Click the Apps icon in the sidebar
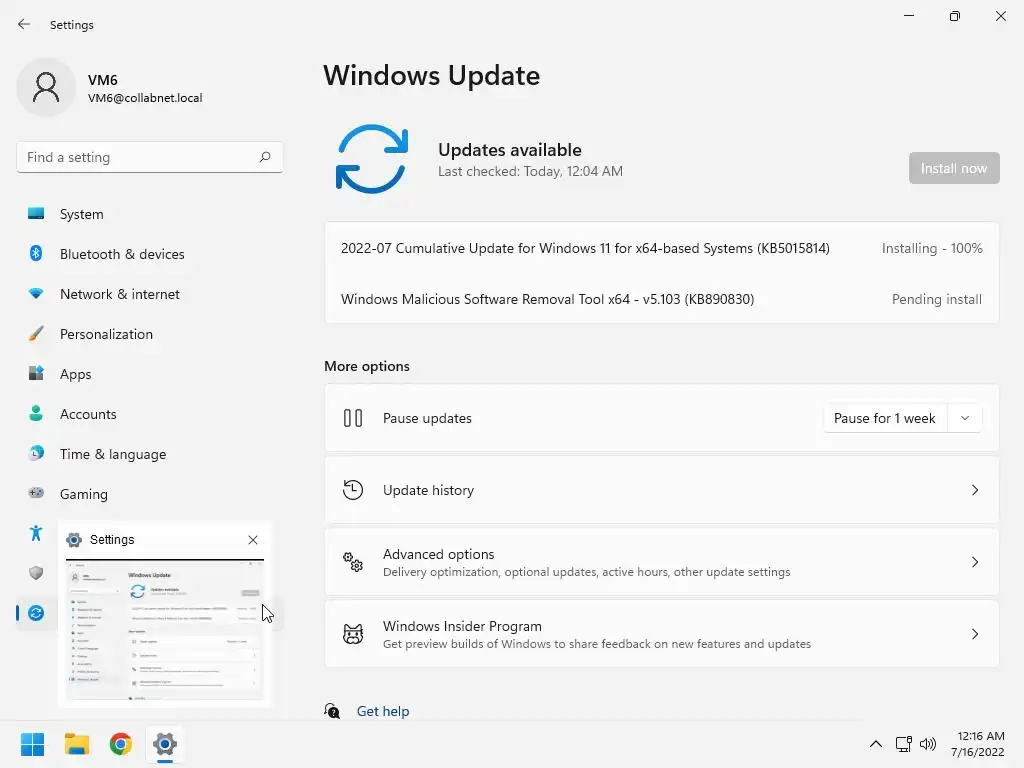 point(36,374)
